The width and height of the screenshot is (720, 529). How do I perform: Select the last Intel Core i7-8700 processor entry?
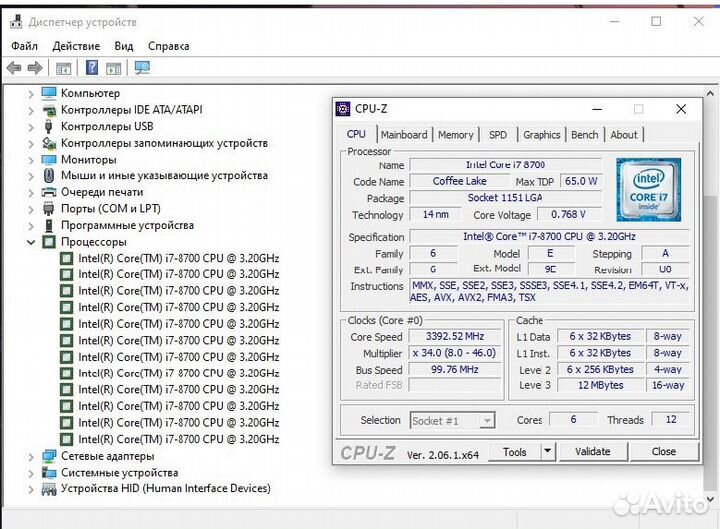click(179, 439)
